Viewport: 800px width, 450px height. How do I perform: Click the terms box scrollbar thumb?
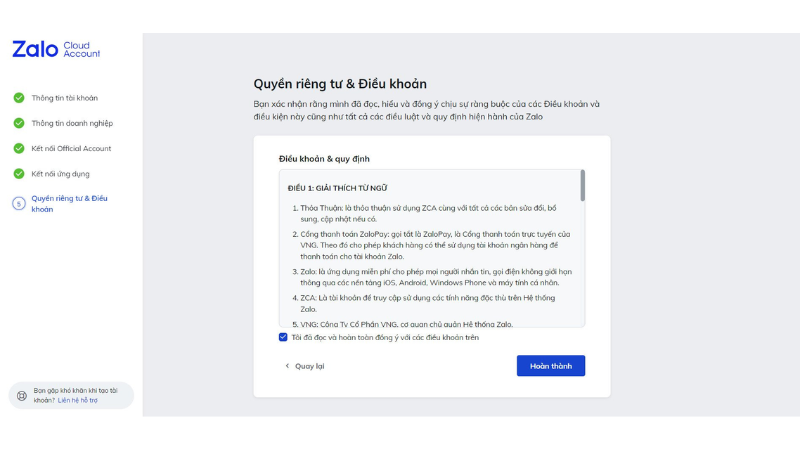click(582, 185)
